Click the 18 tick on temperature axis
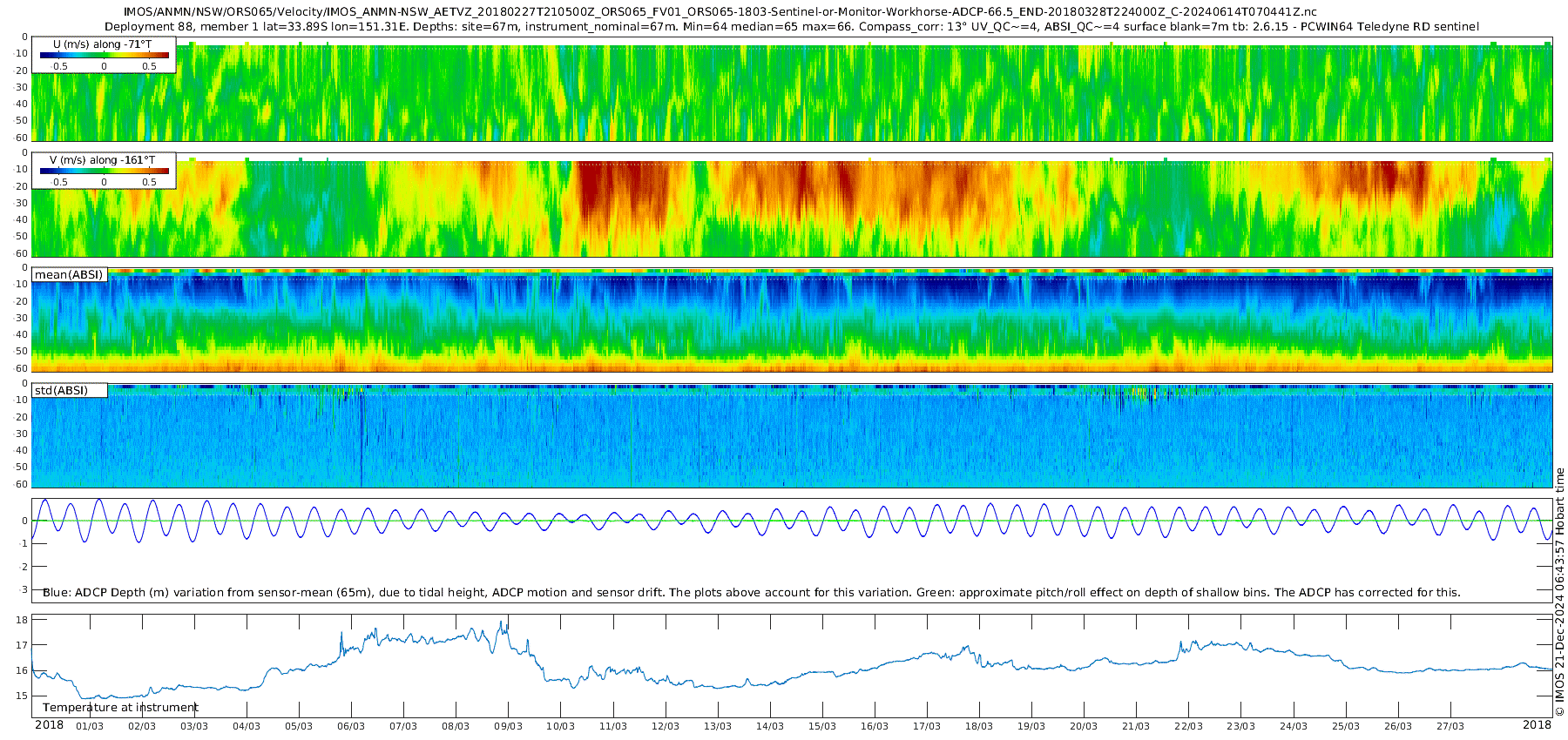 [22, 621]
